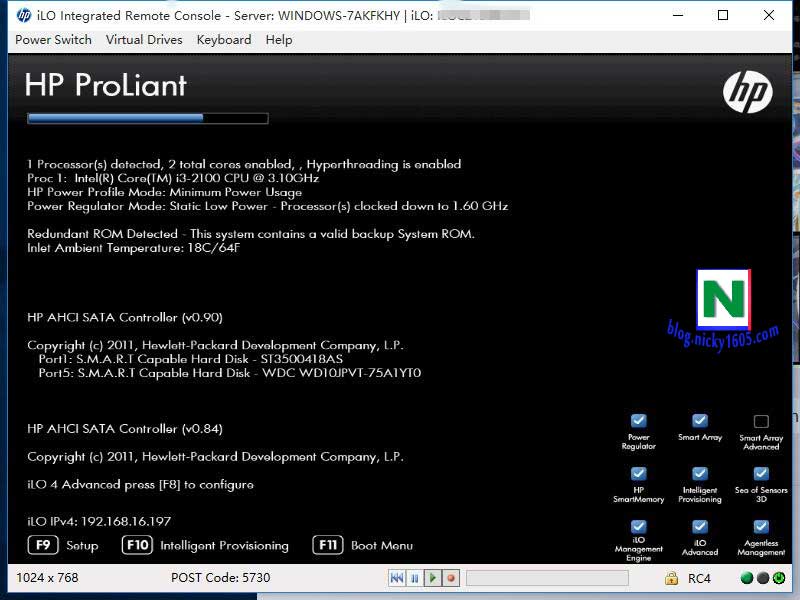Click the green power status icon
This screenshot has height=600, width=800.
[x=779, y=578]
